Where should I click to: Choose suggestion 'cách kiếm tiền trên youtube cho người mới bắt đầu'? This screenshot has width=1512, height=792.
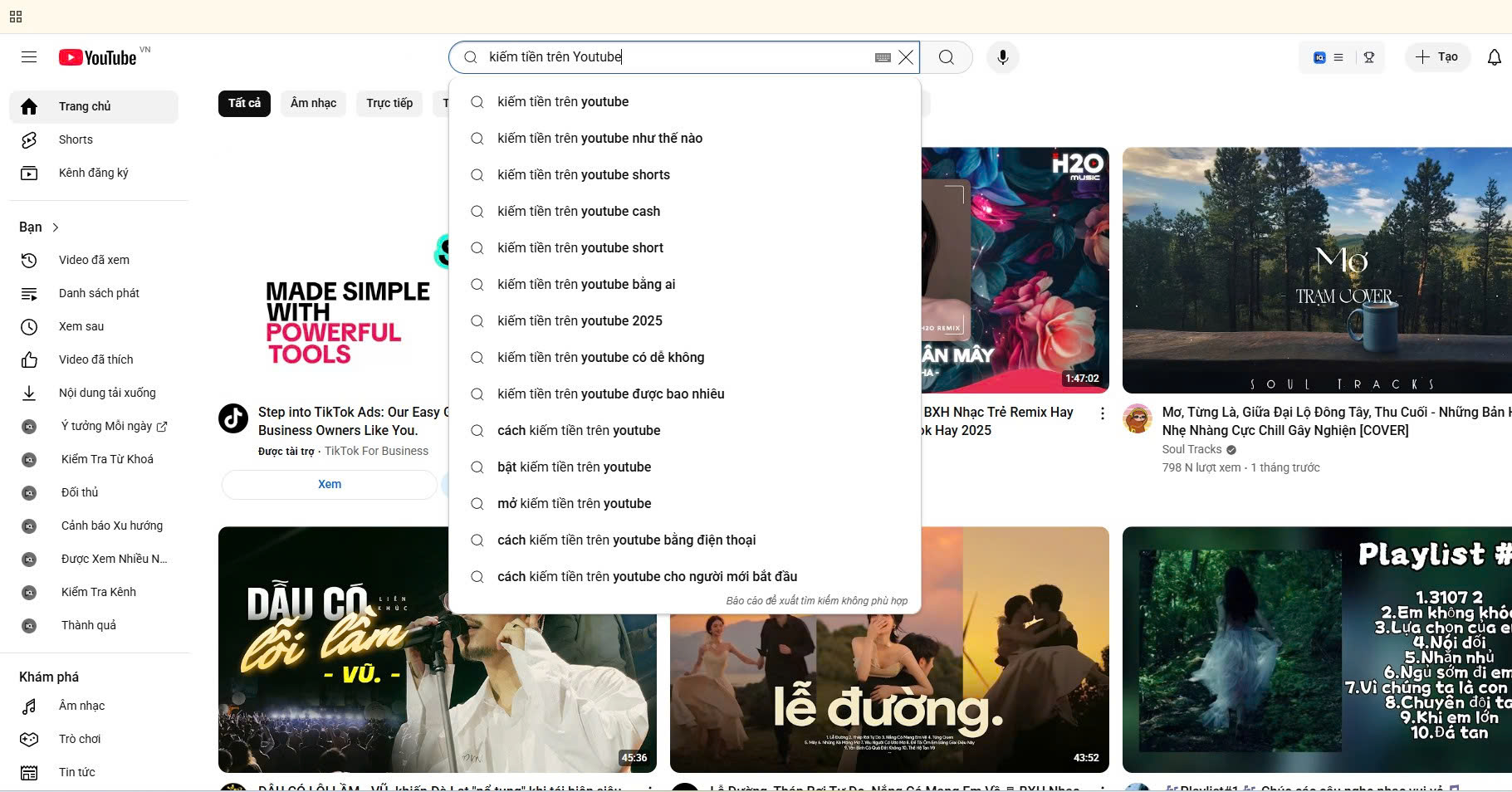685,576
